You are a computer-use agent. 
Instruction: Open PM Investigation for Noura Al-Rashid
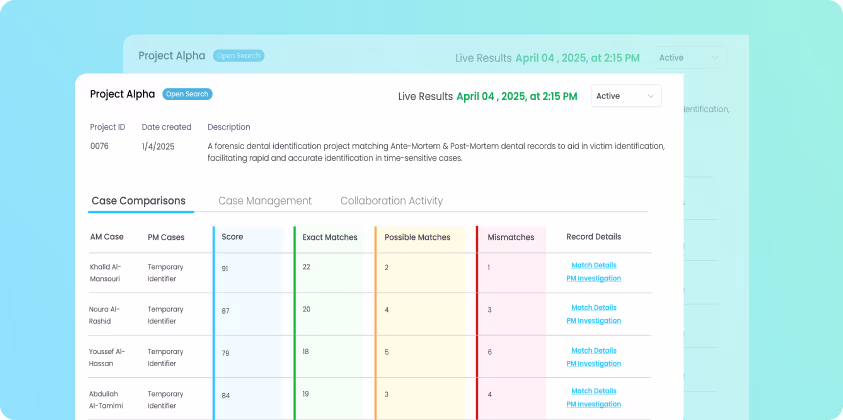tap(594, 321)
